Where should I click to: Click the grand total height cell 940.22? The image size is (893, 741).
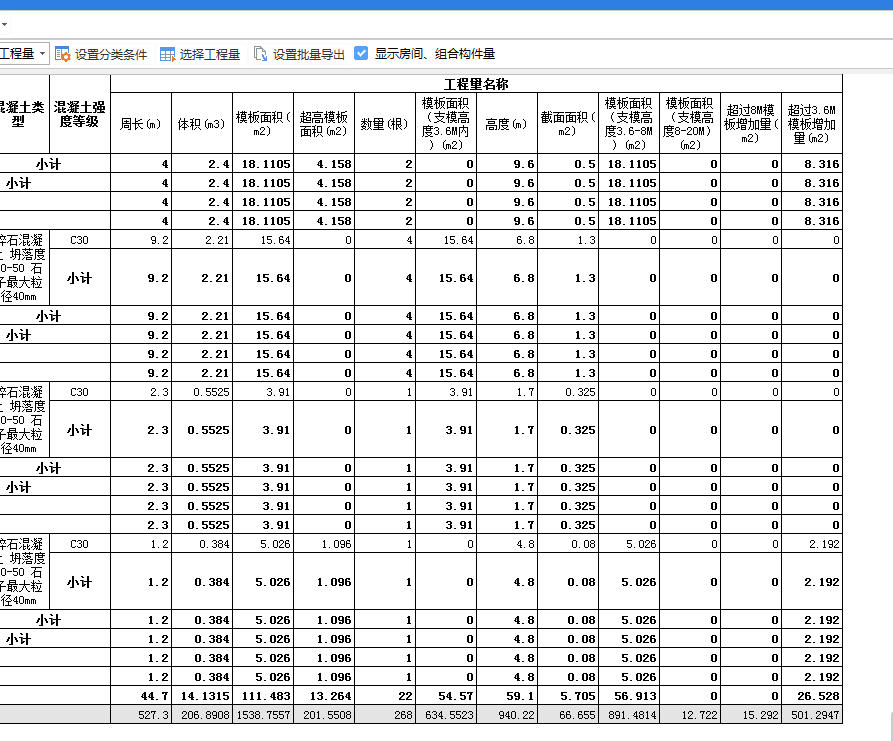coord(506,715)
